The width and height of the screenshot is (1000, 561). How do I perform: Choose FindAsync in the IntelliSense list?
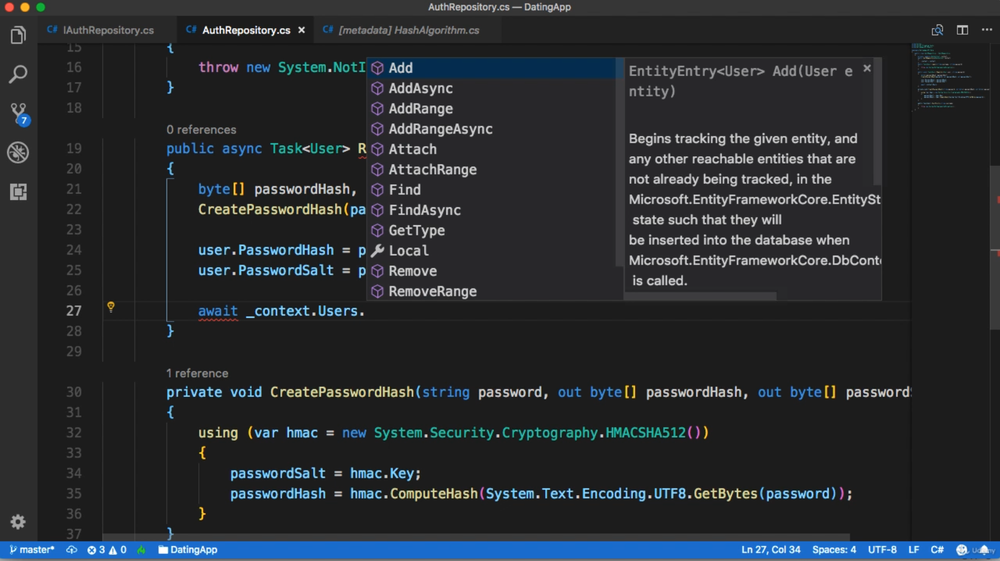pos(424,210)
